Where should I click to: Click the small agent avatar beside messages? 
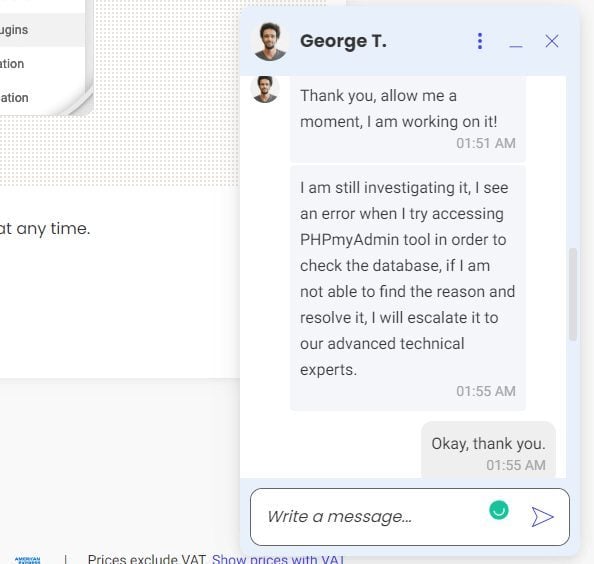[265, 89]
